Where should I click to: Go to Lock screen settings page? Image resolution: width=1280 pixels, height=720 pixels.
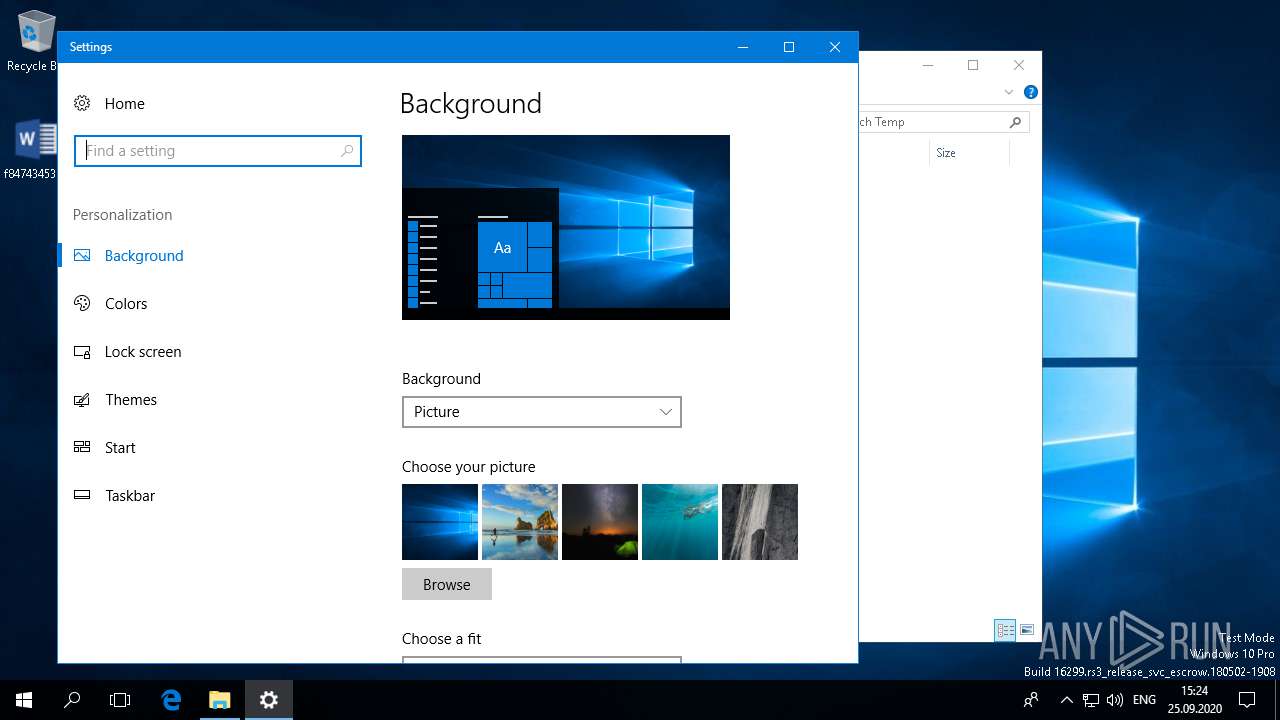click(143, 351)
